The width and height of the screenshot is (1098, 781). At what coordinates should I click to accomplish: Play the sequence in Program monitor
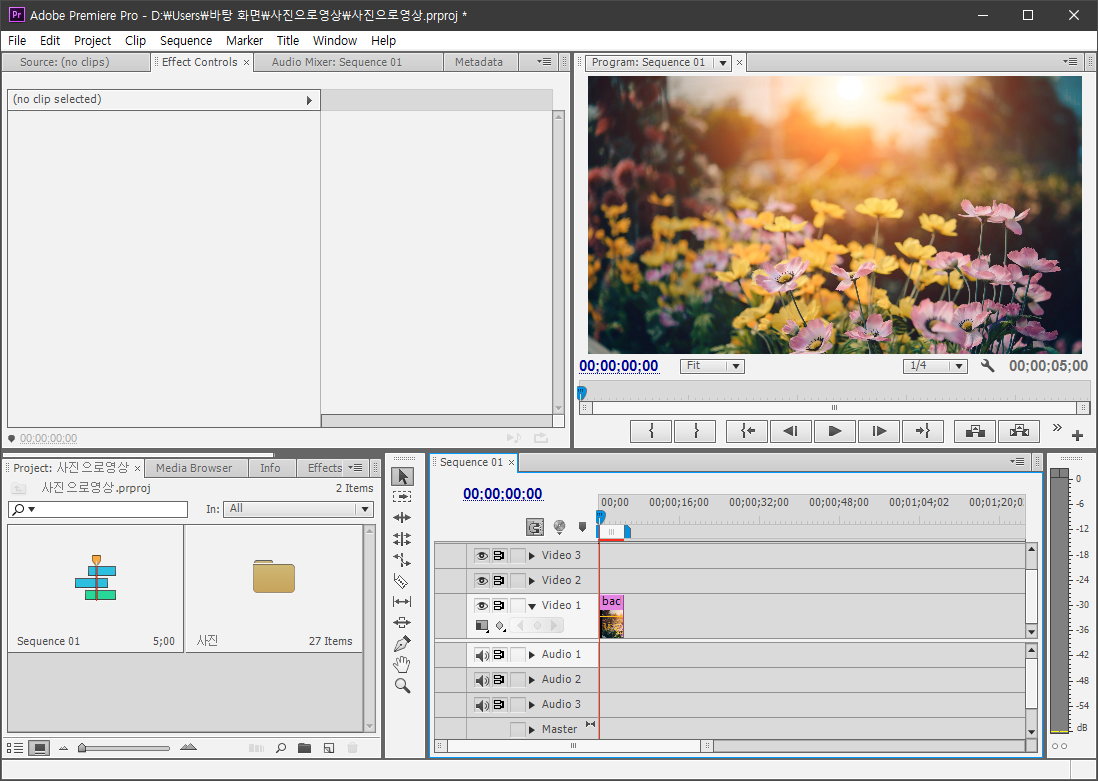tap(835, 431)
